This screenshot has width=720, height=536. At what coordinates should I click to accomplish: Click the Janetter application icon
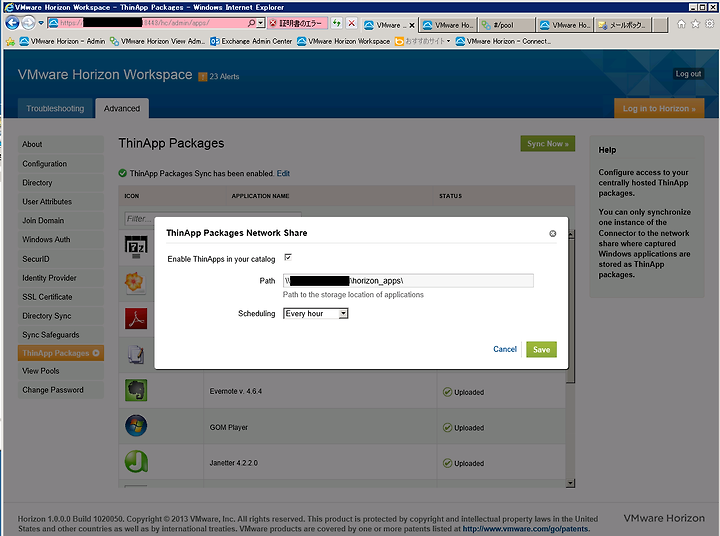(136, 462)
